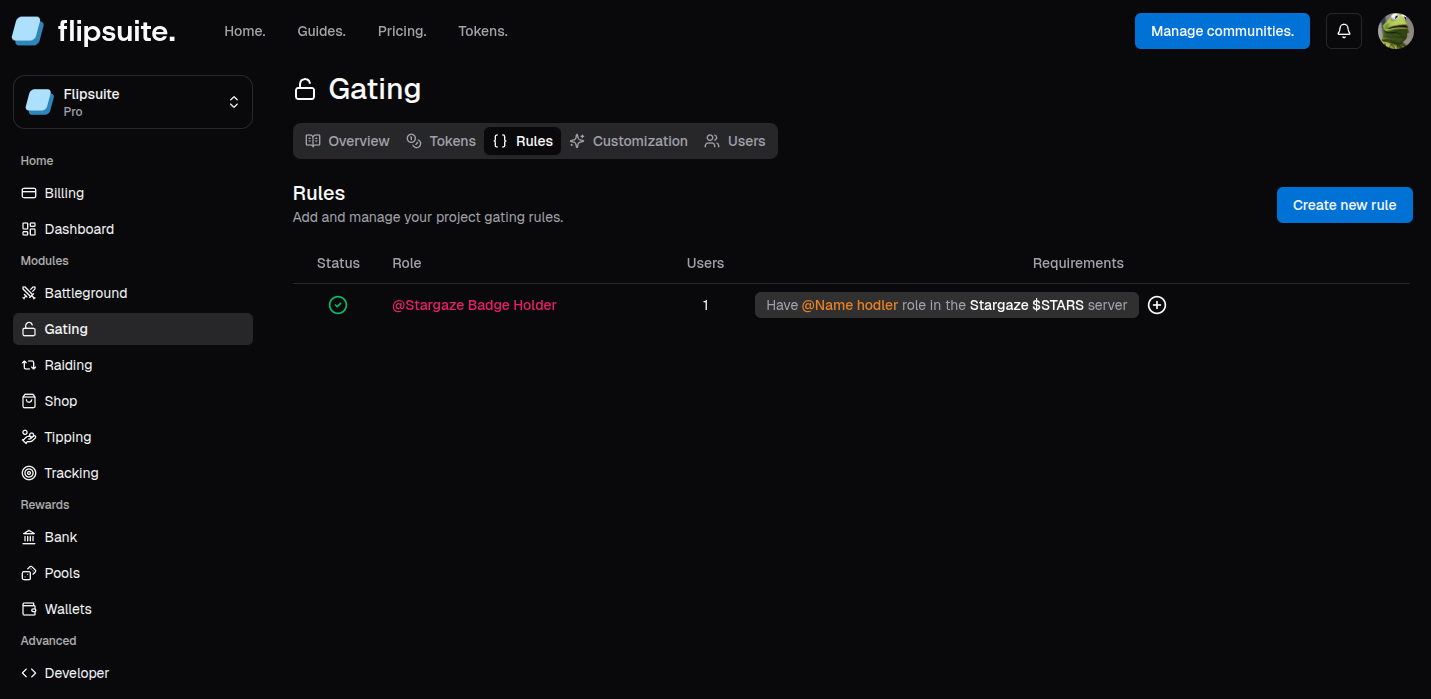Click the Wallets icon

click(x=29, y=609)
